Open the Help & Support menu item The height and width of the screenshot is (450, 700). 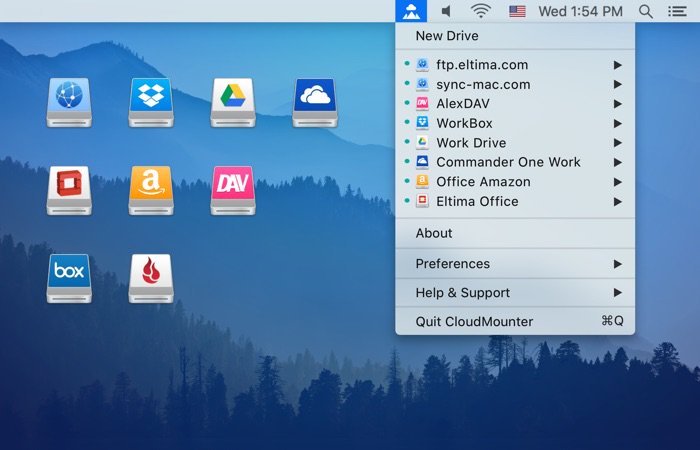point(515,293)
